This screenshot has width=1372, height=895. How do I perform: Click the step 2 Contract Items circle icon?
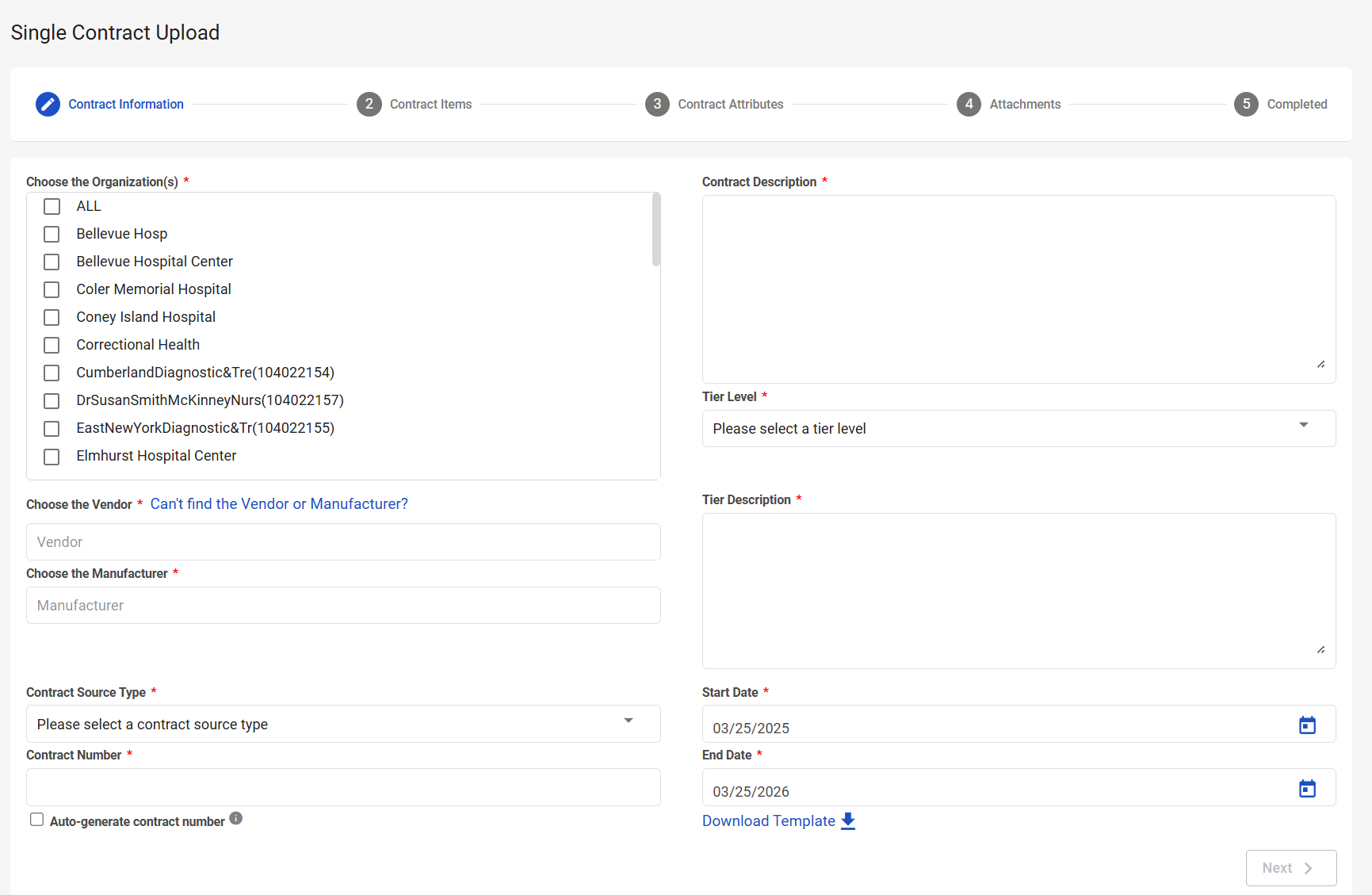369,105
